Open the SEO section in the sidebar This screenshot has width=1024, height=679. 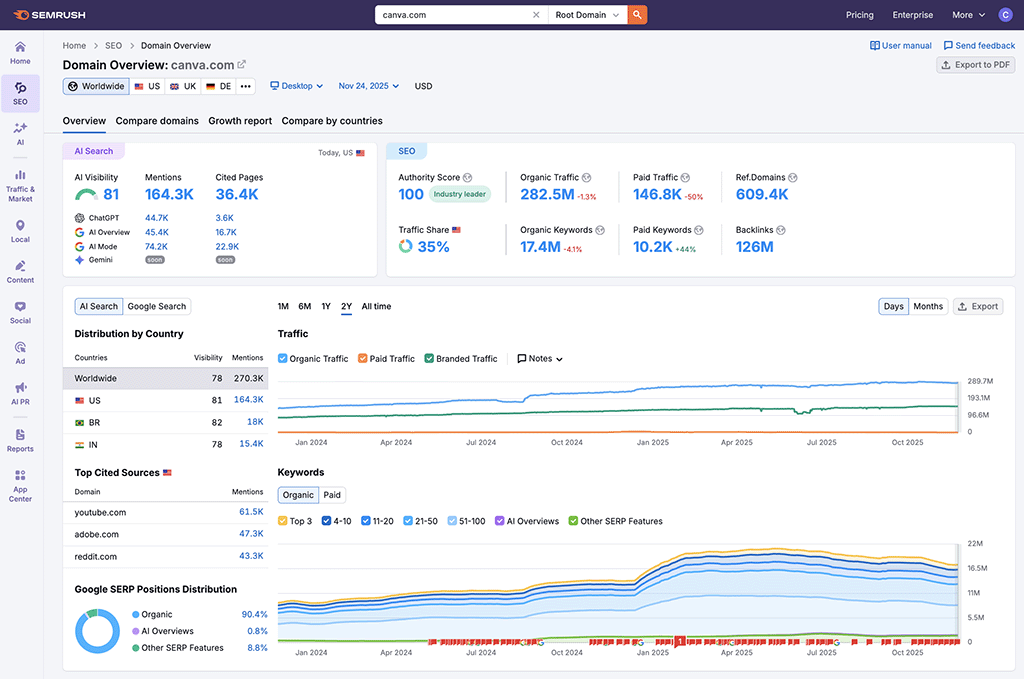coord(20,93)
